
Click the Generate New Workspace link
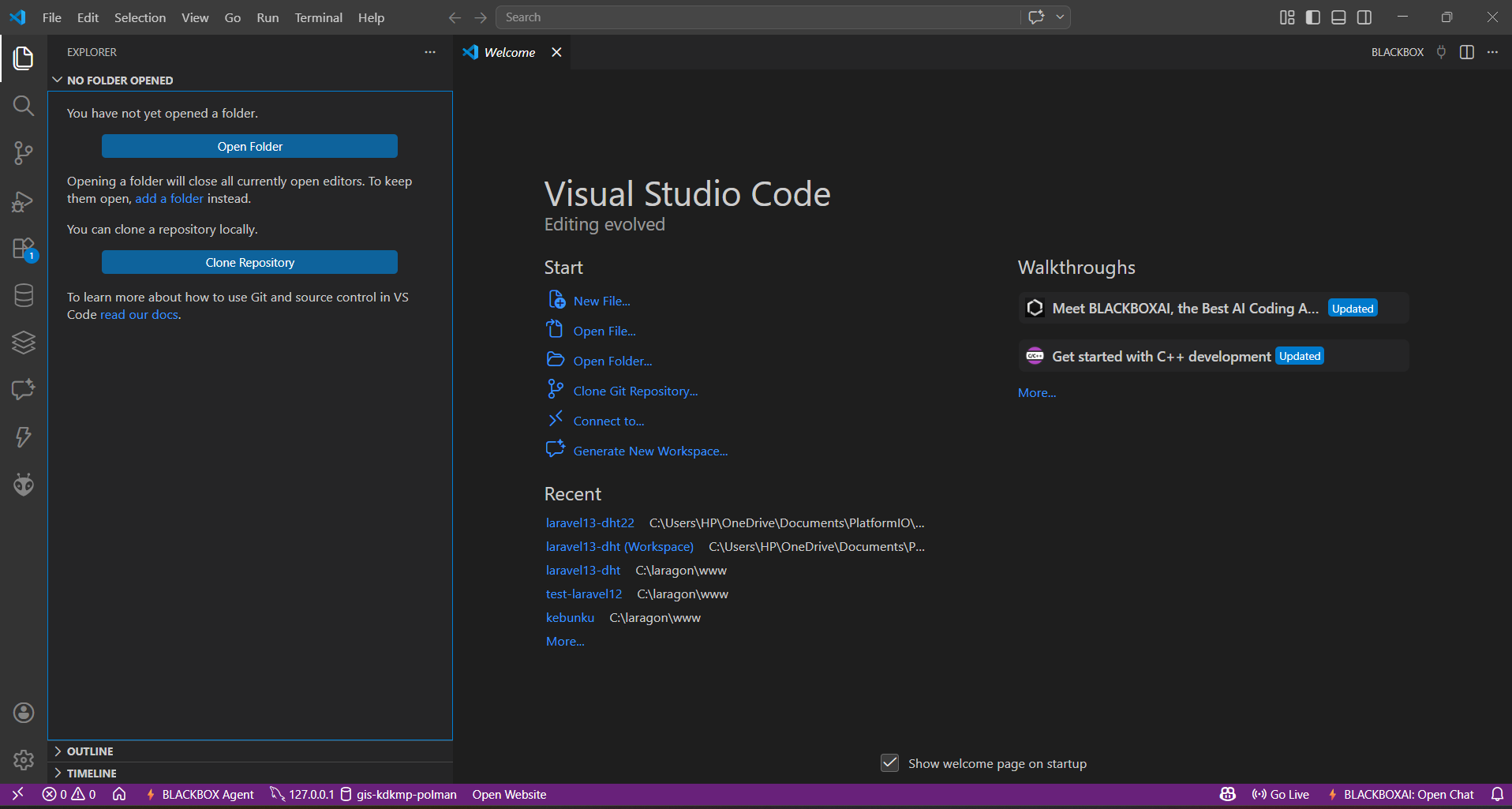click(650, 451)
